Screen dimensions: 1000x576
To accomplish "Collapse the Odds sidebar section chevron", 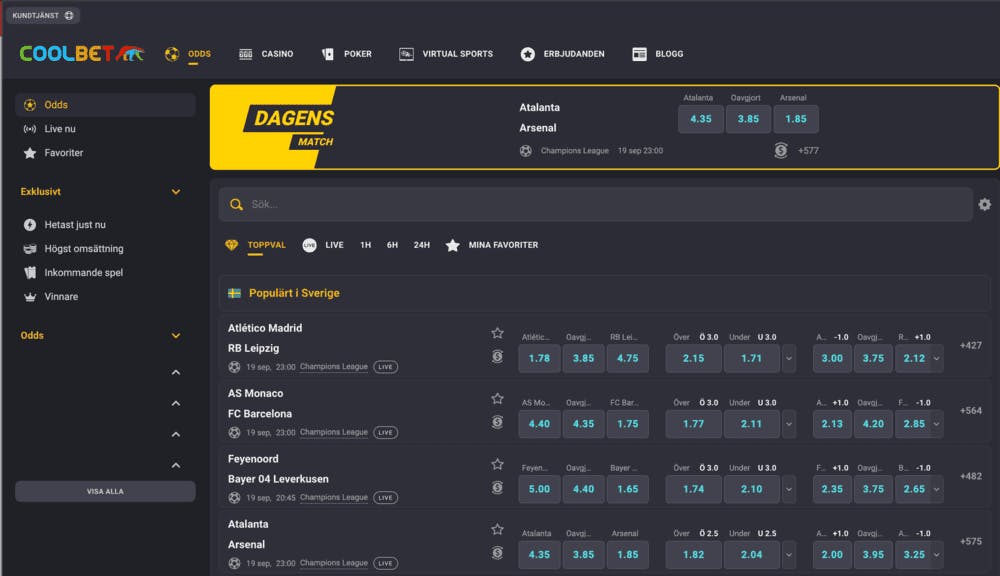I will 176,336.
